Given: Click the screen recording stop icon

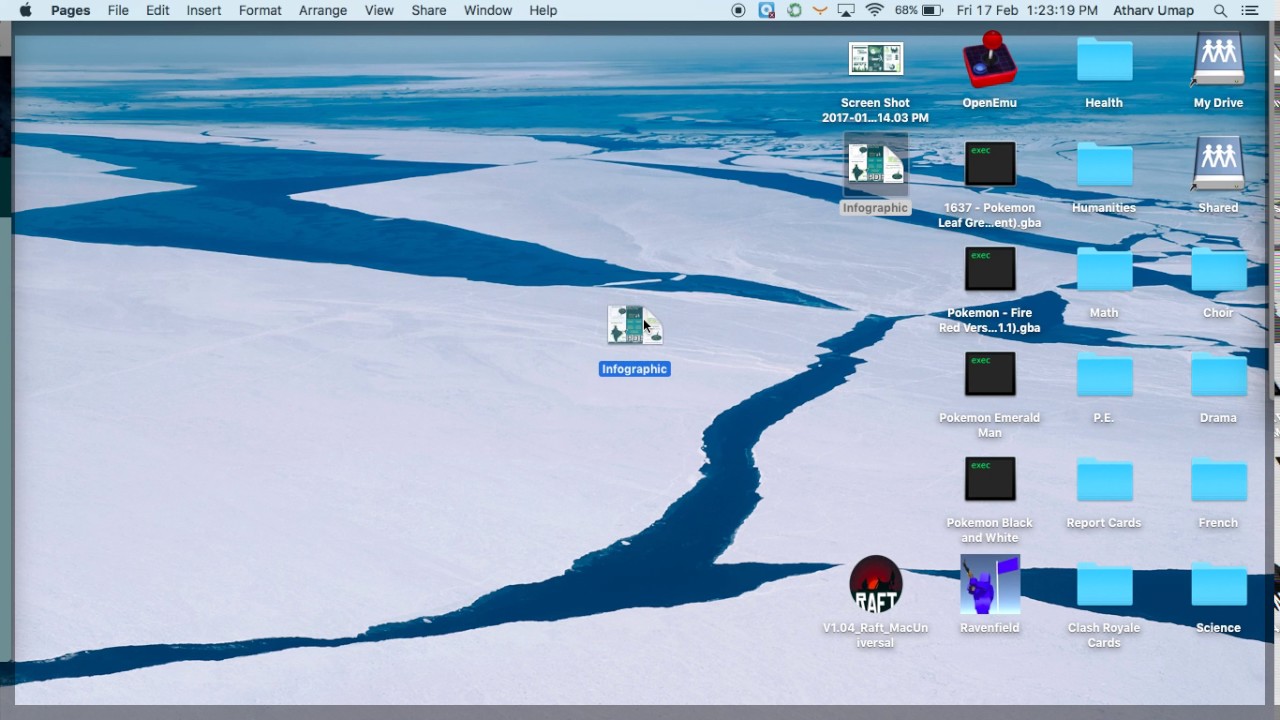Looking at the screenshot, I should (x=739, y=10).
